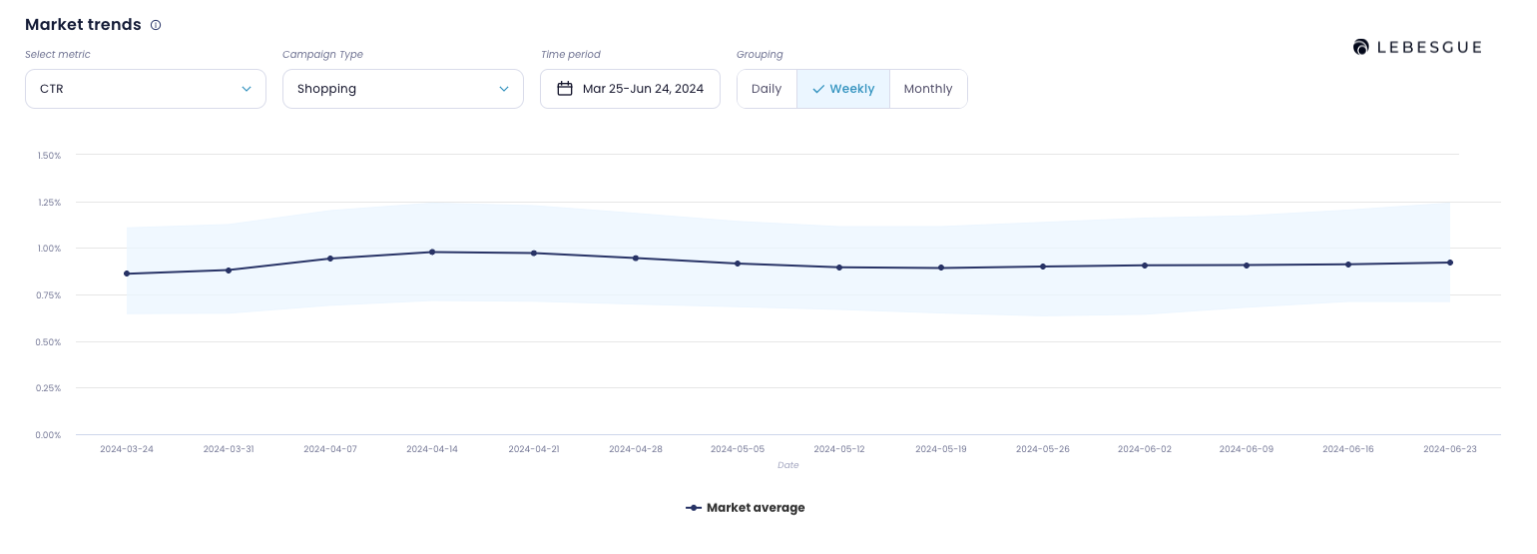Screen dimensions: 1537x554
Task: Click the checkmark icon on Weekly
Action: [818, 89]
